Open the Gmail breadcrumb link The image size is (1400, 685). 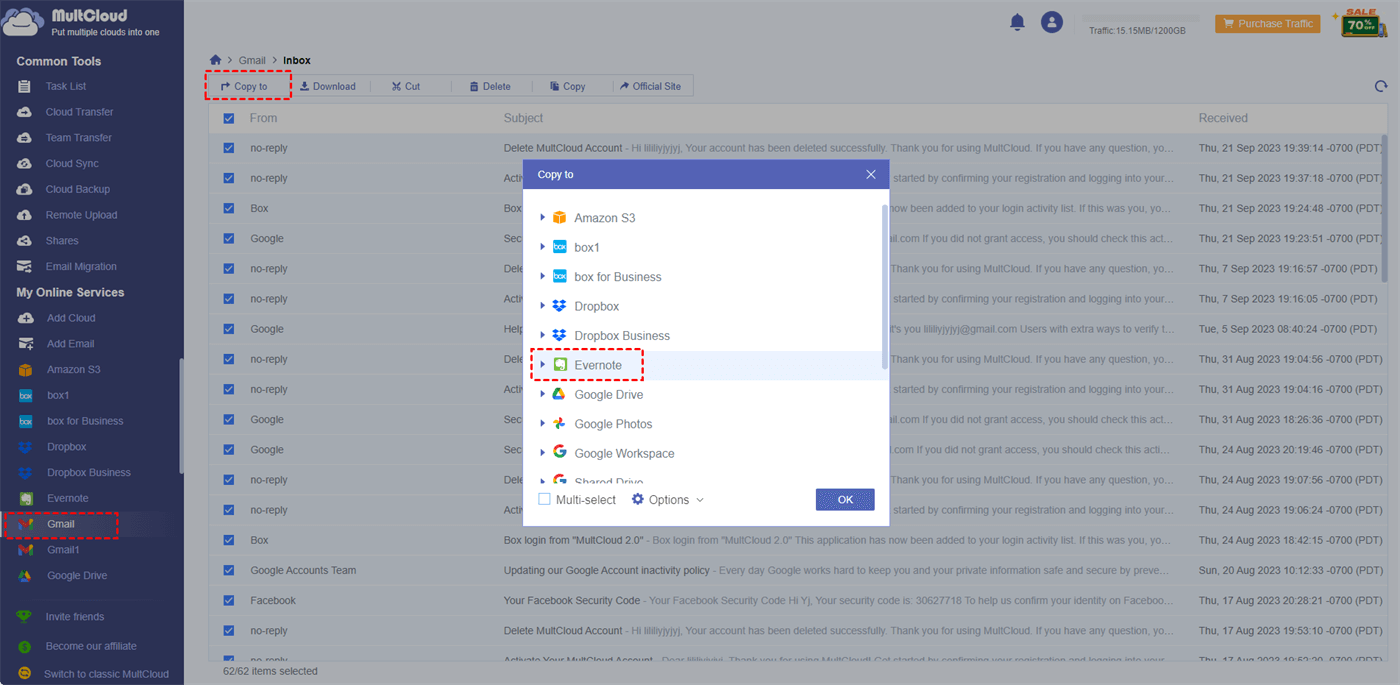[252, 60]
